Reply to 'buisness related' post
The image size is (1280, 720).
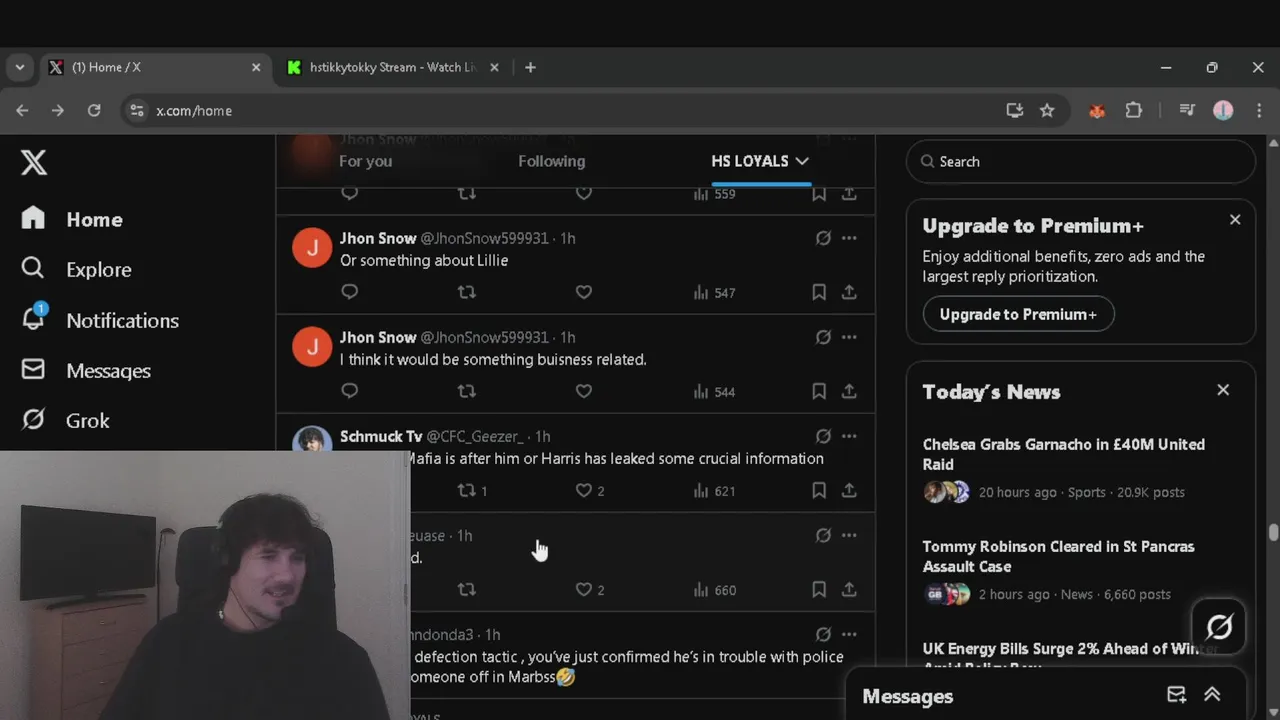(x=349, y=391)
